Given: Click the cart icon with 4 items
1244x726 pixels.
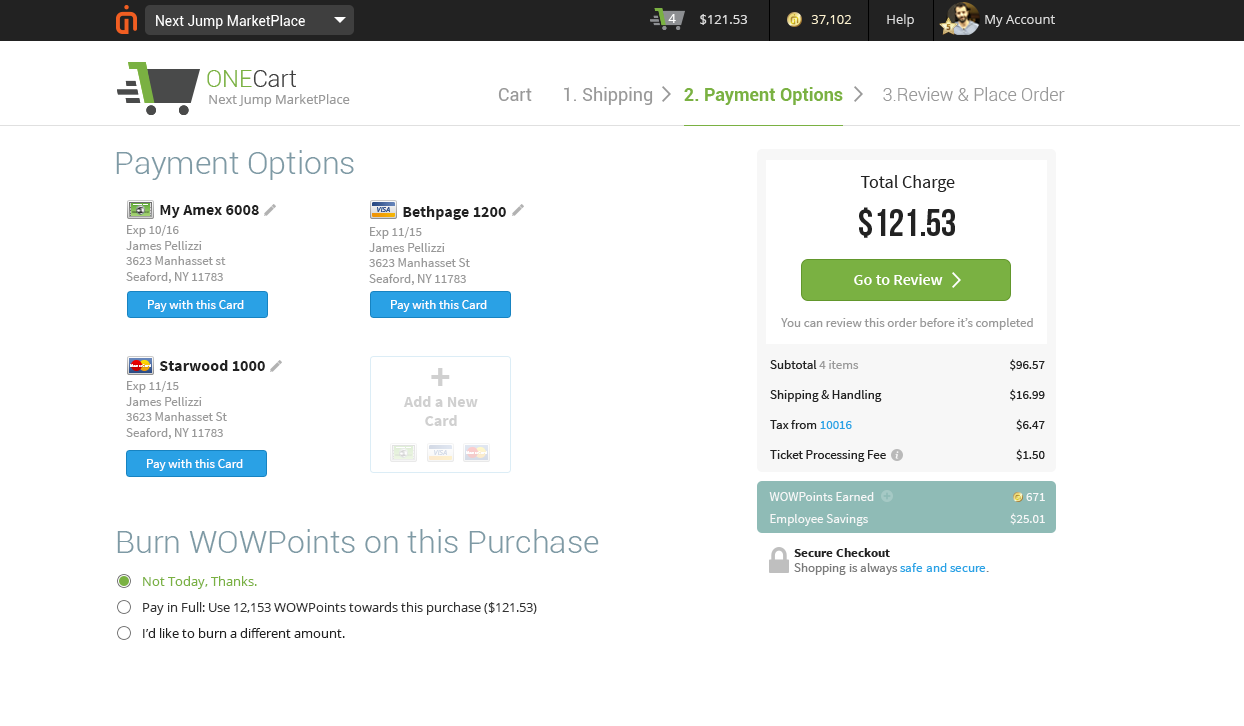Looking at the screenshot, I should 667,19.
